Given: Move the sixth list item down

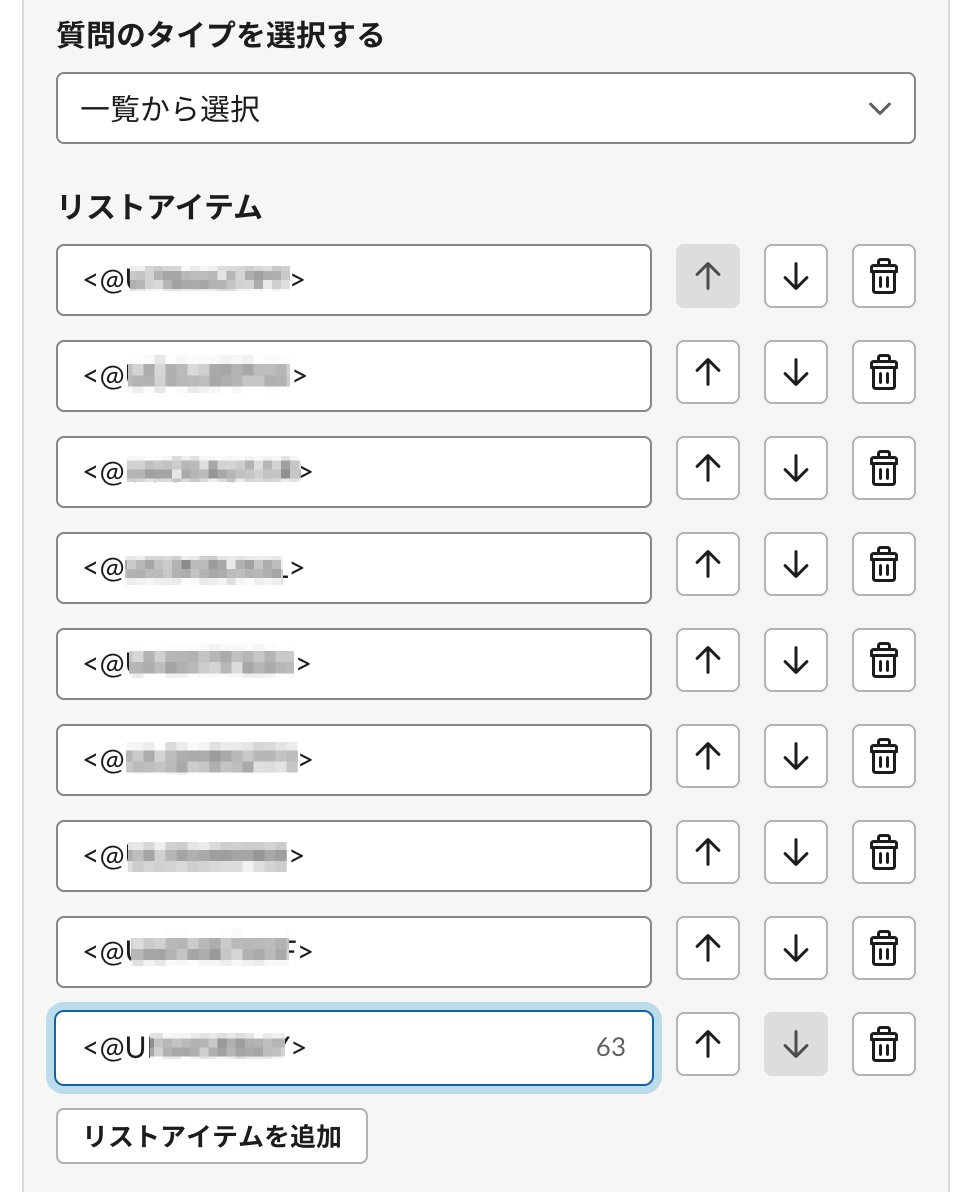Looking at the screenshot, I should pyautogui.click(x=795, y=756).
